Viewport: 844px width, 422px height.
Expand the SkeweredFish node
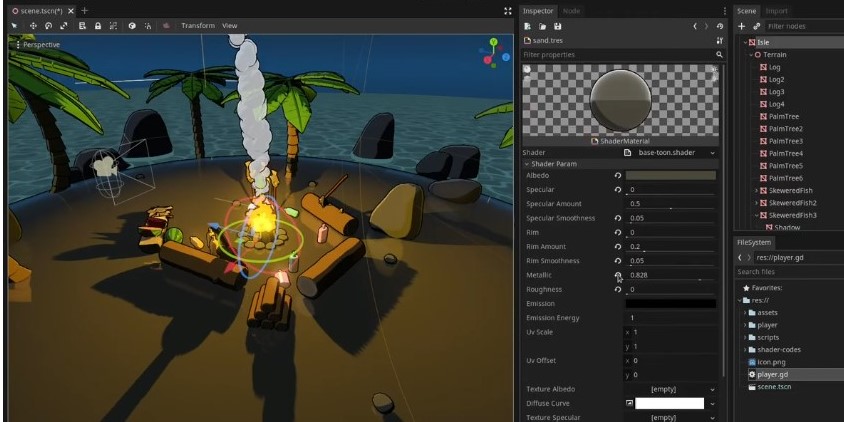756,191
